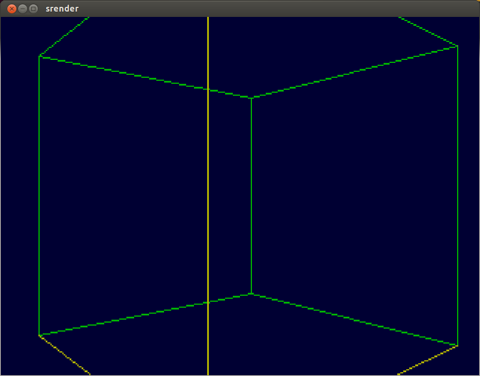Click the lower-right corner vertex of the wireframe
Image resolution: width=480 pixels, height=376 pixels.
[x=457, y=346]
